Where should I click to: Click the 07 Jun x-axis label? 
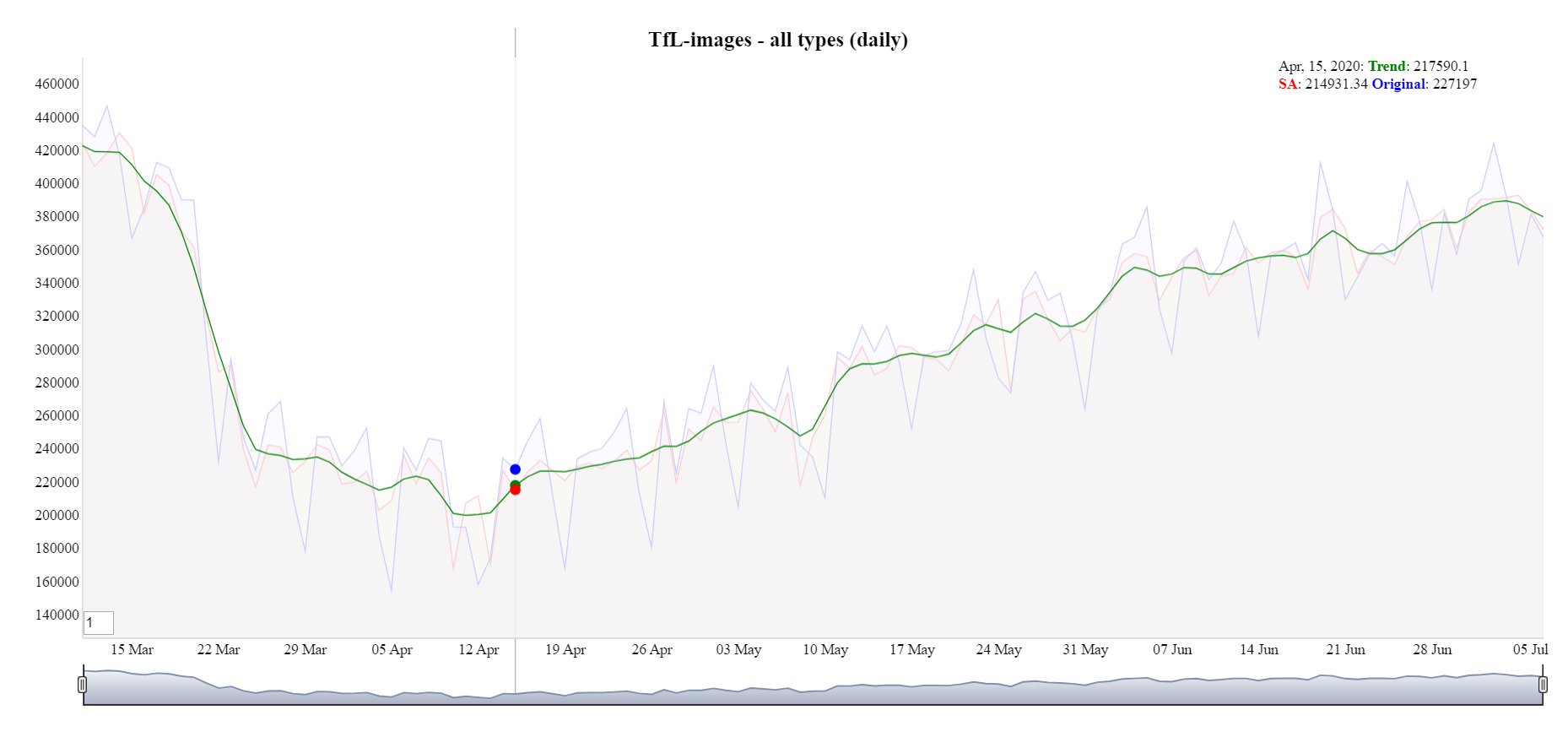click(1172, 649)
